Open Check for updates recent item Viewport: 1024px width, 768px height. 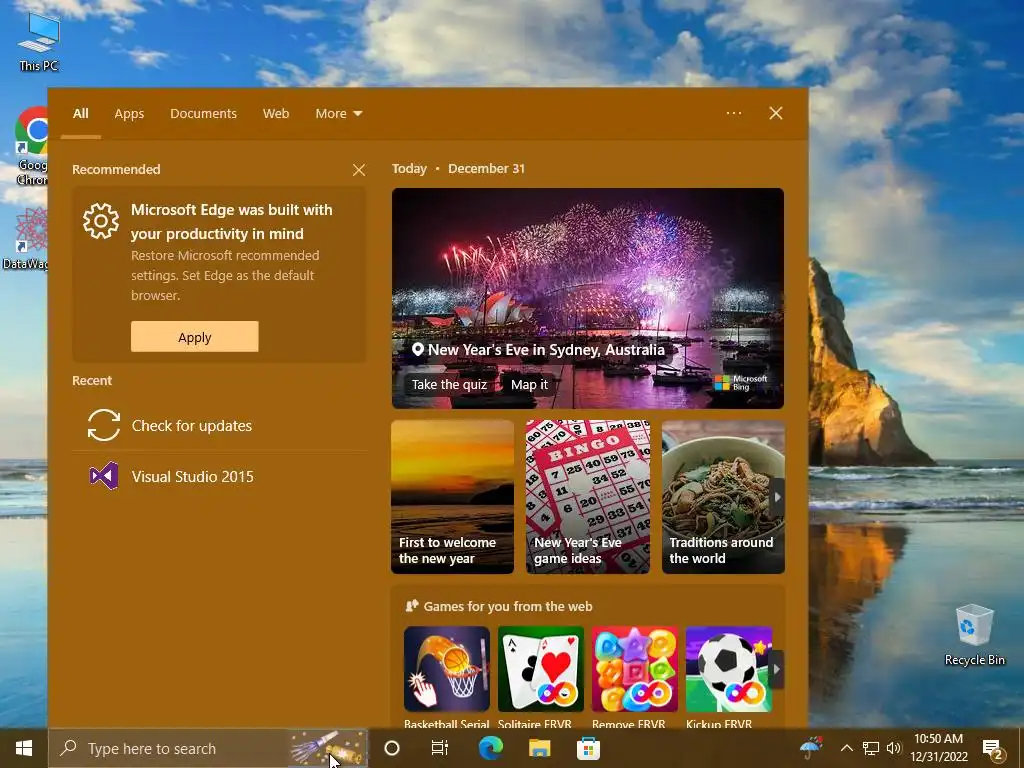219,426
